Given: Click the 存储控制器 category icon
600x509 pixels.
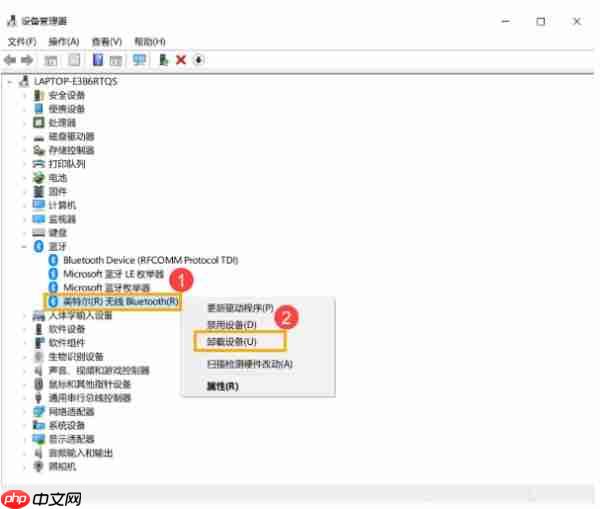Looking at the screenshot, I should point(39,150).
